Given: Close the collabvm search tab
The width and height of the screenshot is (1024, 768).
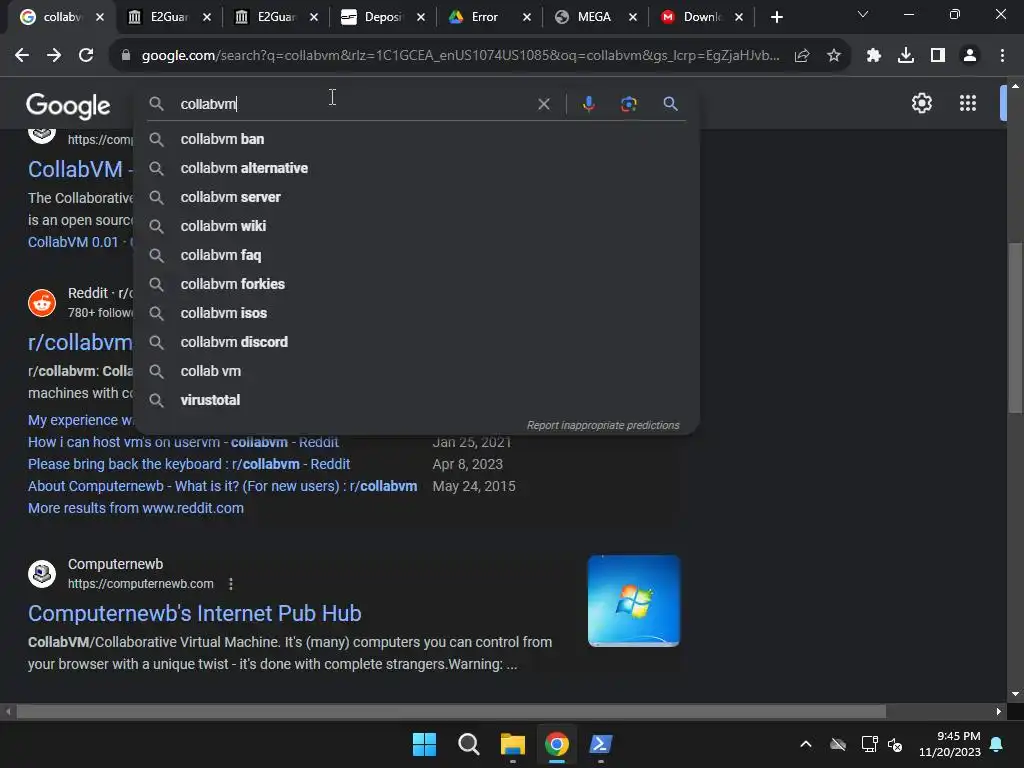Looking at the screenshot, I should tap(100, 18).
